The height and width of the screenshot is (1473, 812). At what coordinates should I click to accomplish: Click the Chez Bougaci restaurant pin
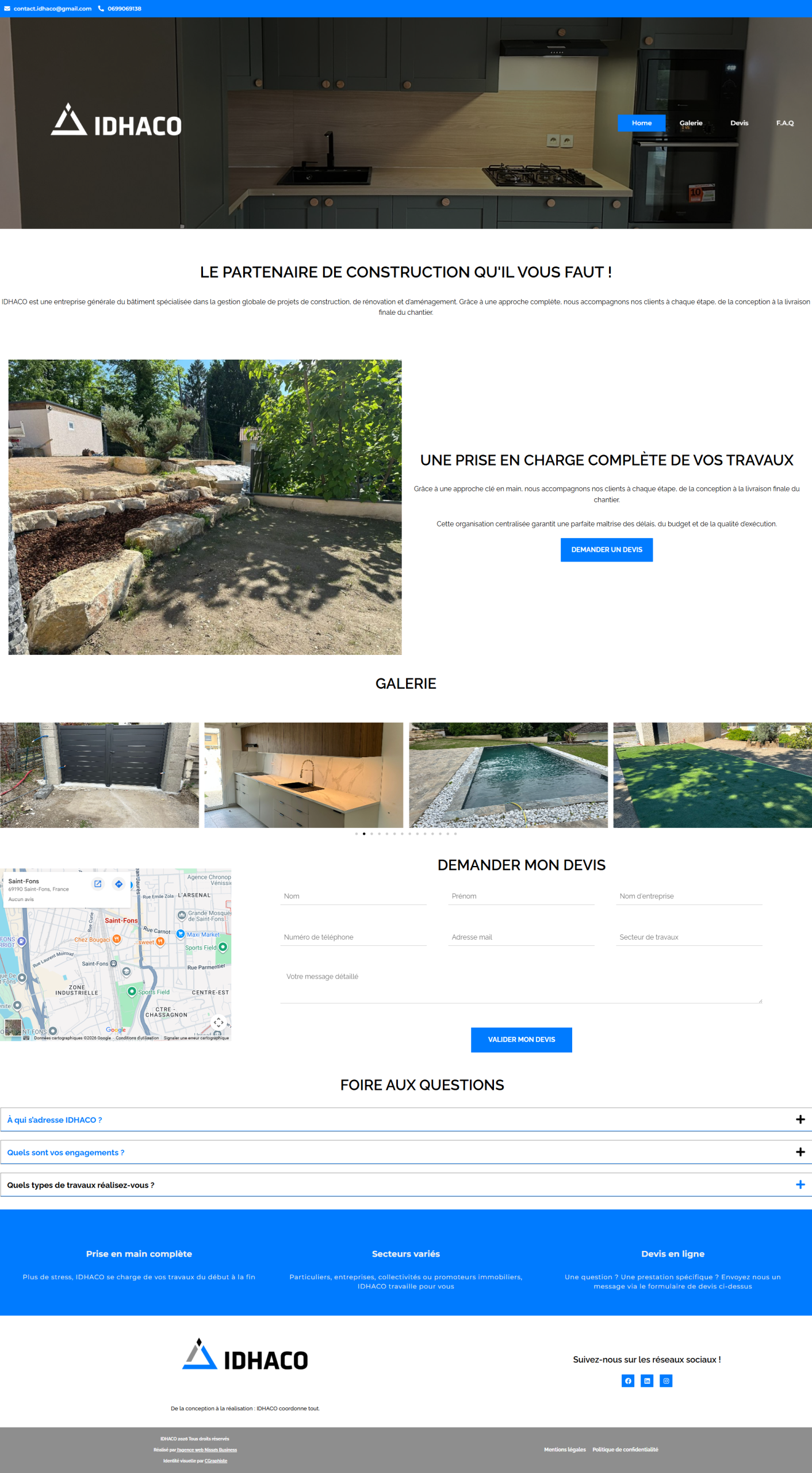(x=117, y=939)
